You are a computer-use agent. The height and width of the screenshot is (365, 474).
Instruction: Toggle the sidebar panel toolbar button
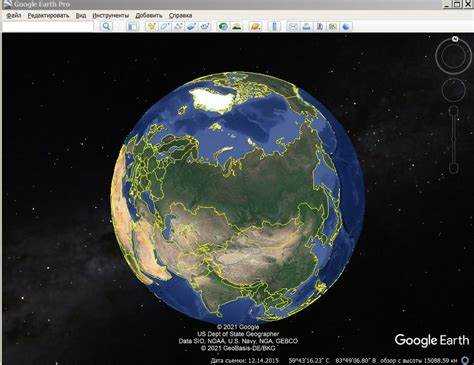[x=132, y=26]
